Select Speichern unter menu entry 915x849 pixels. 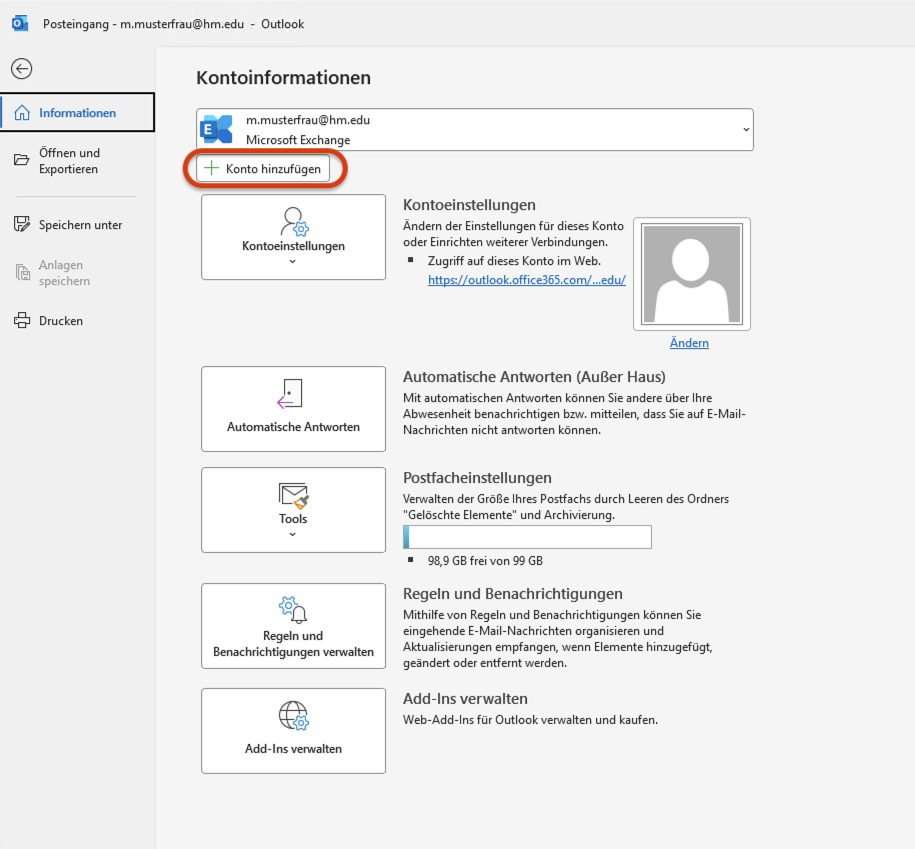(x=78, y=225)
